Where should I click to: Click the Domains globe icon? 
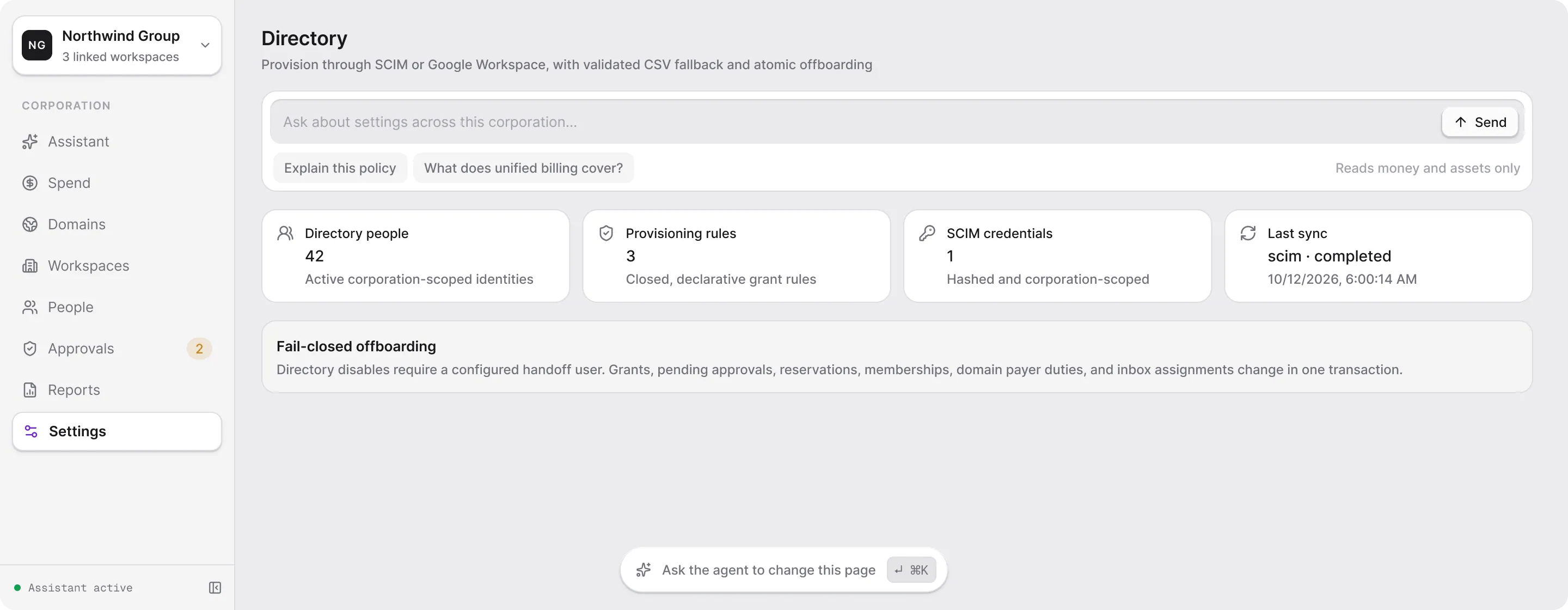(x=30, y=224)
